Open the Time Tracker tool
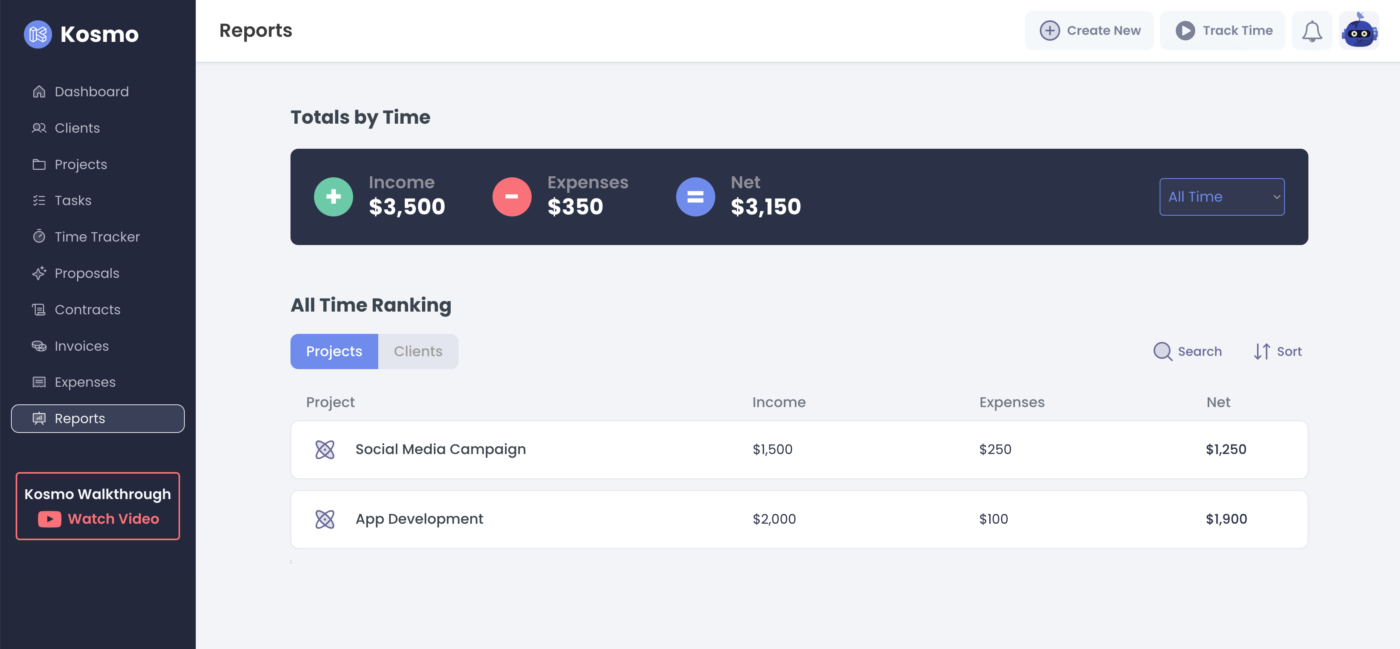 [100, 236]
